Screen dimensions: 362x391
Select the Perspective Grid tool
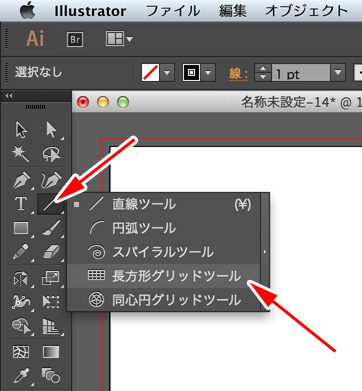[x=51, y=326]
